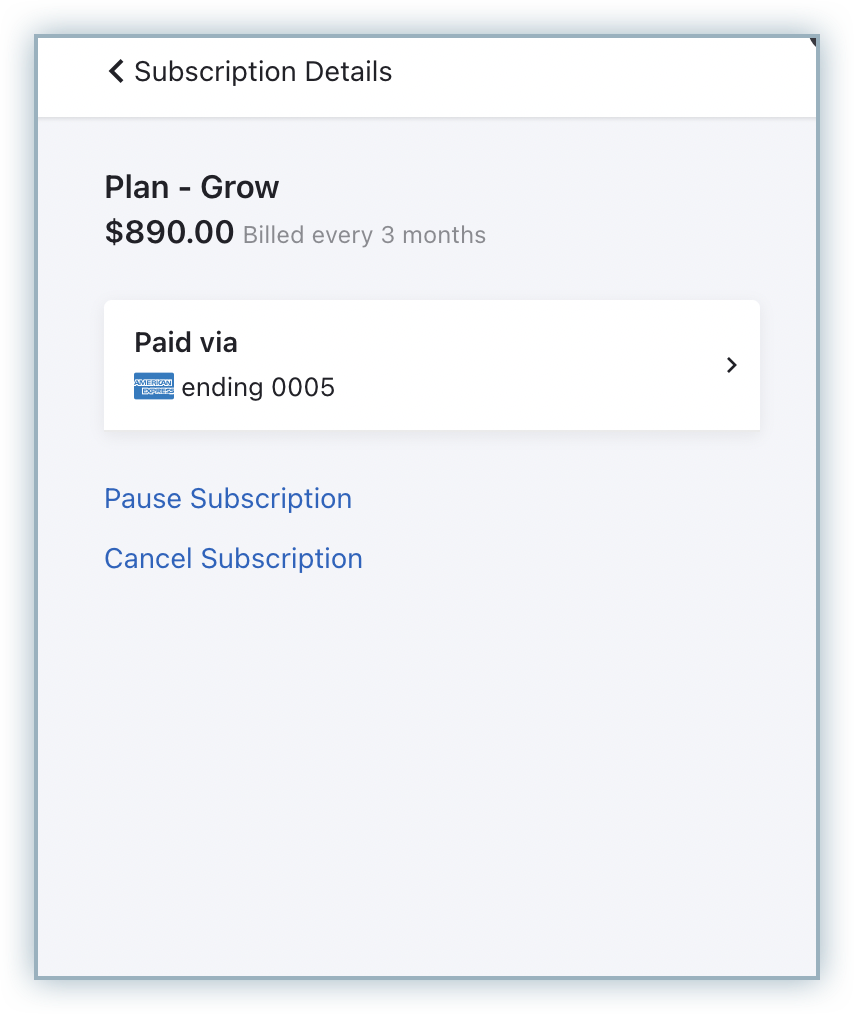The width and height of the screenshot is (854, 1014).
Task: Click the 0005 card digits
Action: (303, 388)
